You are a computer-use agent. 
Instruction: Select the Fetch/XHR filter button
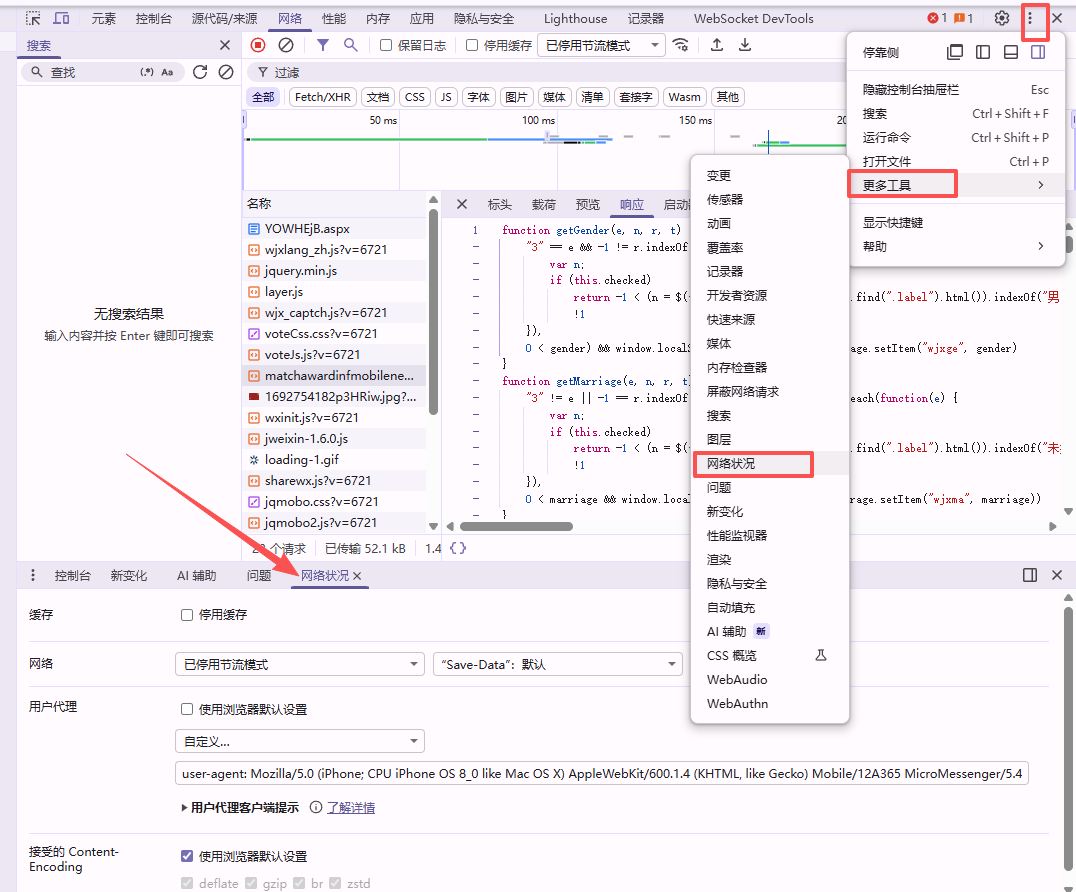tap(321, 97)
